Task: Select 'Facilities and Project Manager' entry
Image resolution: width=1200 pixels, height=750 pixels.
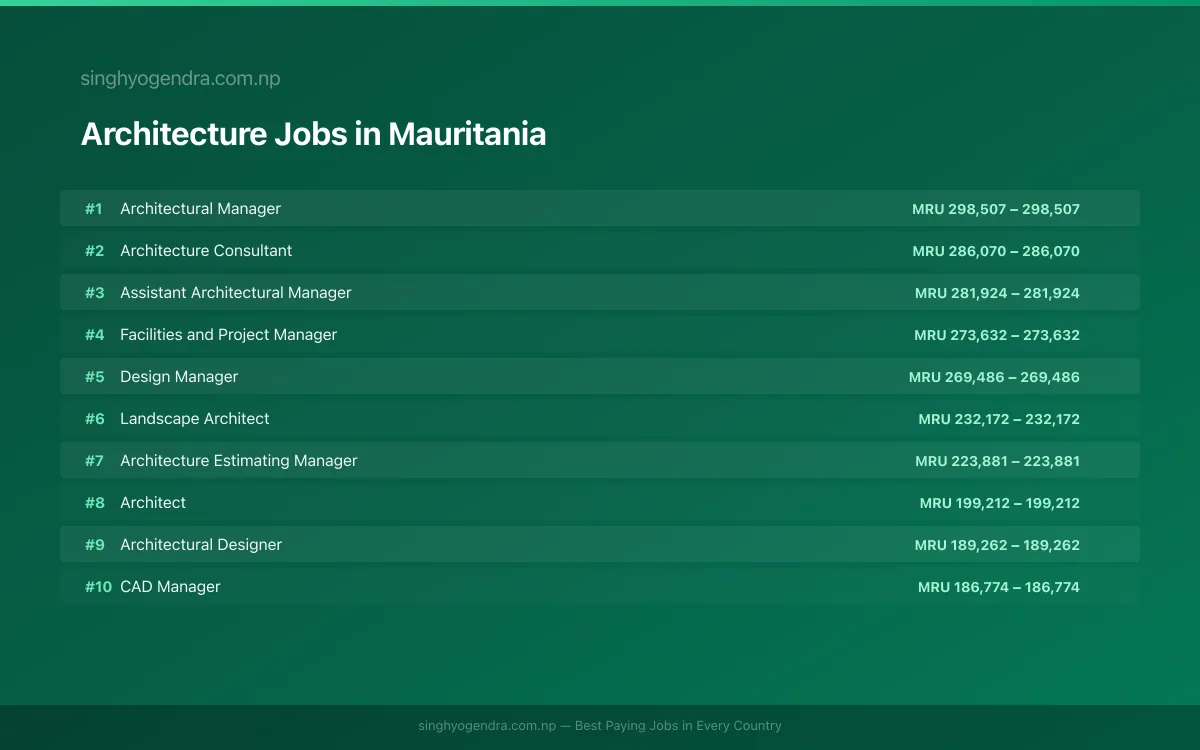Action: 228,335
